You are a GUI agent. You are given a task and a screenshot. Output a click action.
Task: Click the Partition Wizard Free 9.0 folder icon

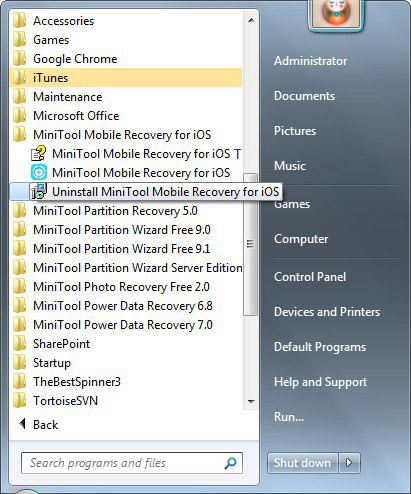[19, 230]
